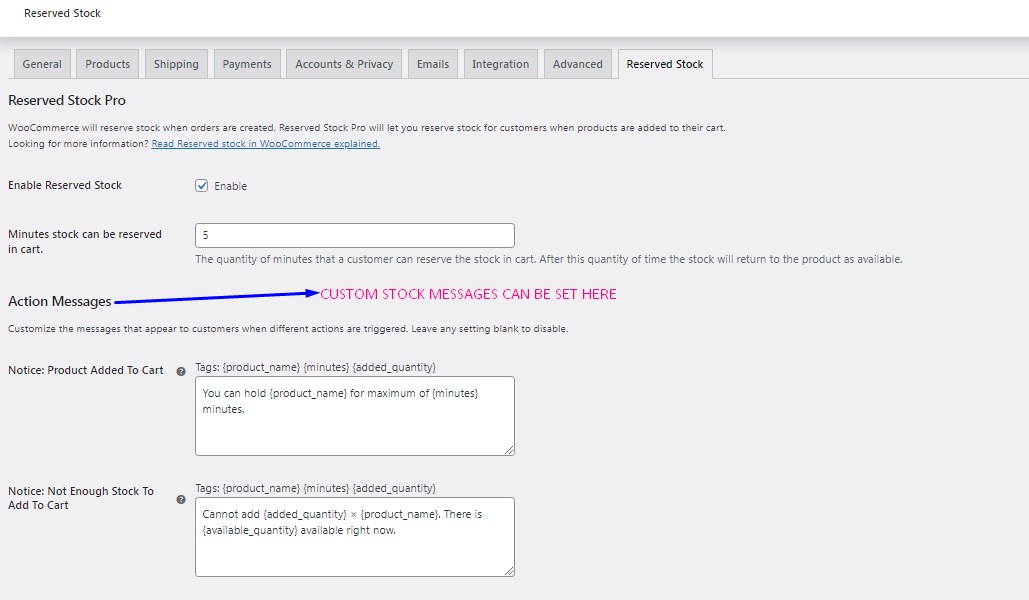Switch to the Payments tab
1029x600 pixels.
tap(246, 63)
